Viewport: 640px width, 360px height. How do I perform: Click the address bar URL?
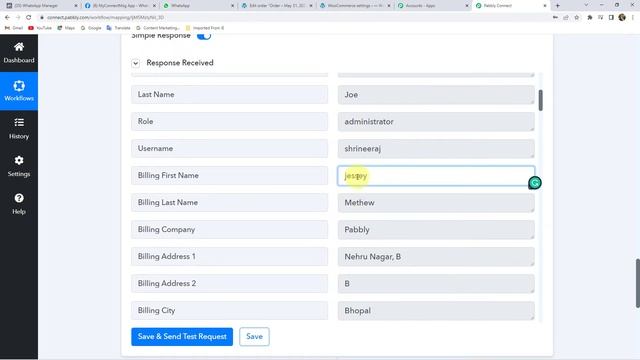[x=105, y=18]
